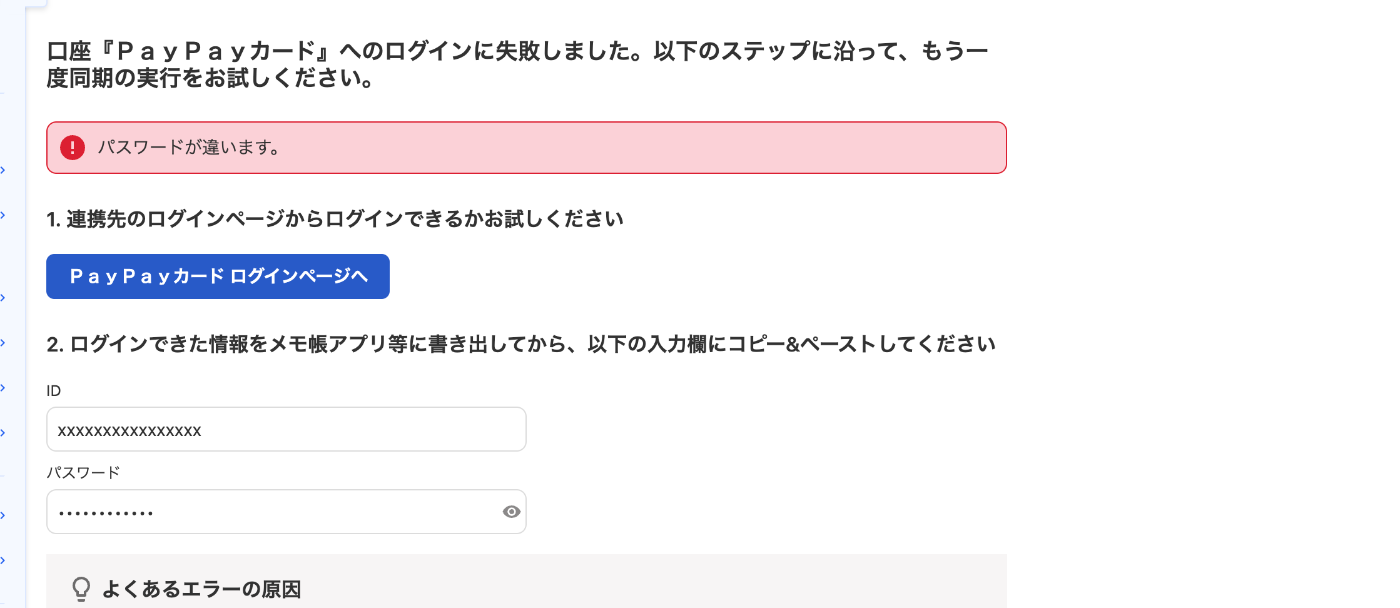Expand the third sidebar chevron from top
Viewport: 1400px width, 608px height.
(3, 297)
